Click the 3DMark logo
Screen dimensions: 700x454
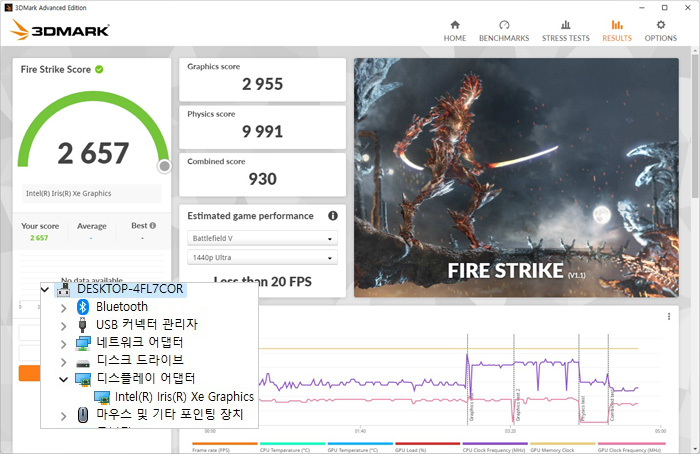[x=59, y=30]
